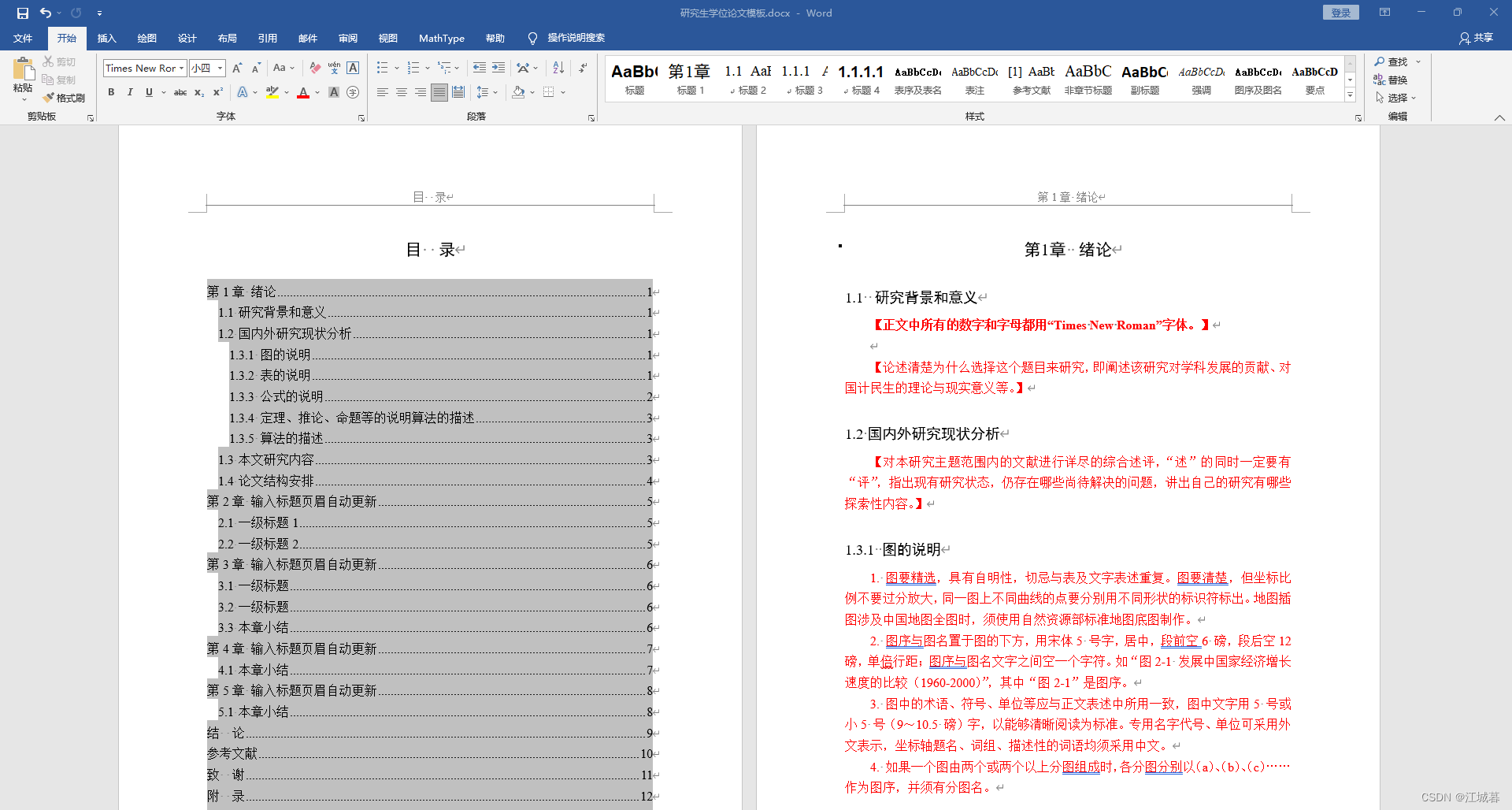The height and width of the screenshot is (810, 1512).
Task: Click the 查找 (Find) button
Action: tap(1392, 61)
